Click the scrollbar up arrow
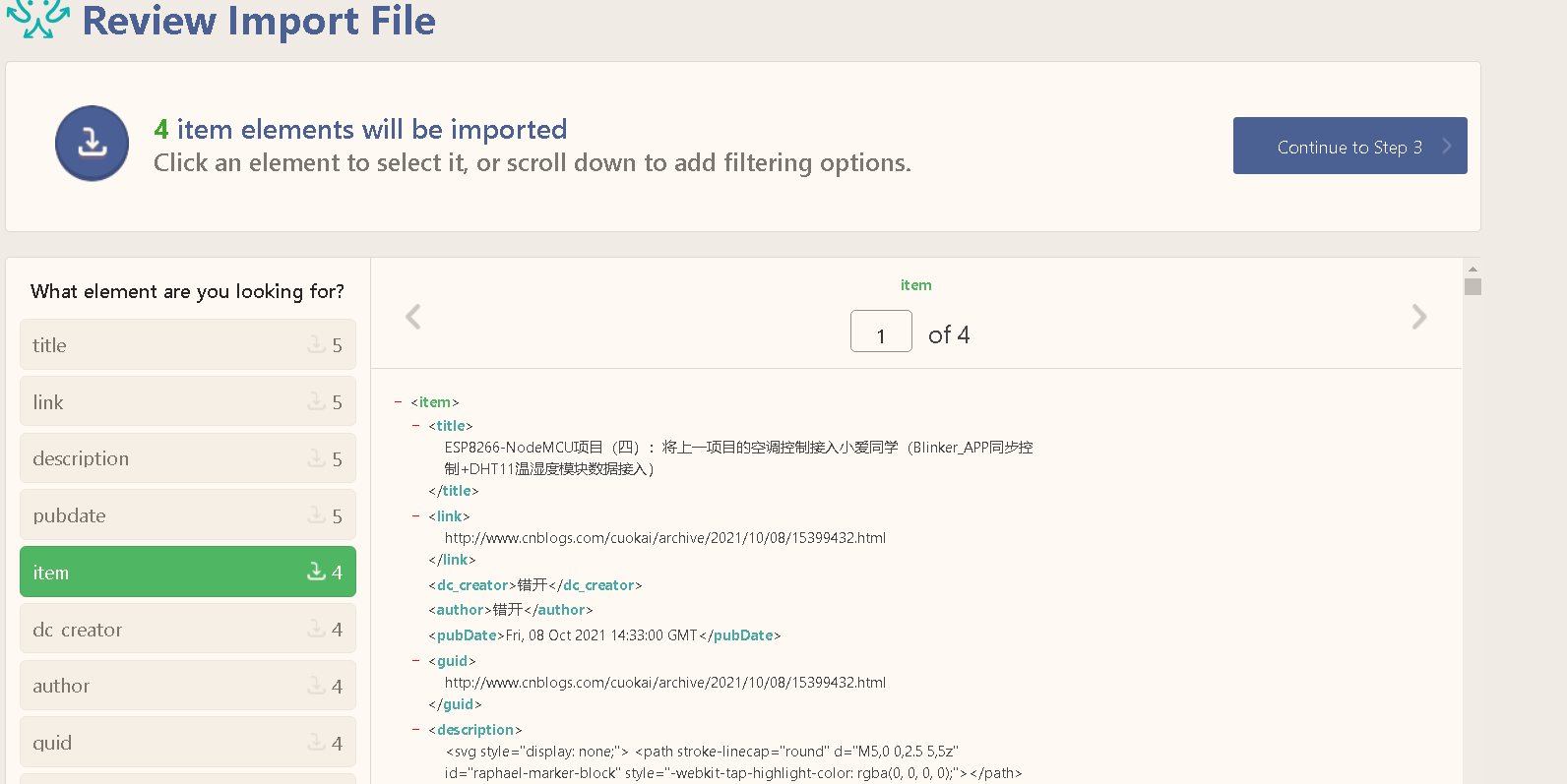This screenshot has width=1567, height=784. [x=1473, y=269]
